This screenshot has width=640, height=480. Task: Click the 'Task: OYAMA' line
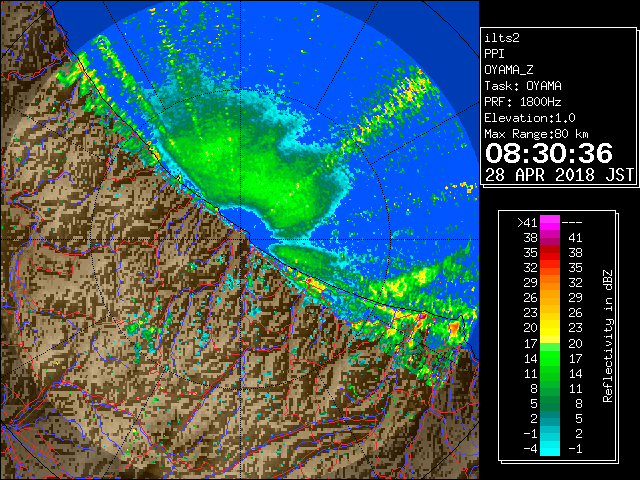click(x=523, y=86)
